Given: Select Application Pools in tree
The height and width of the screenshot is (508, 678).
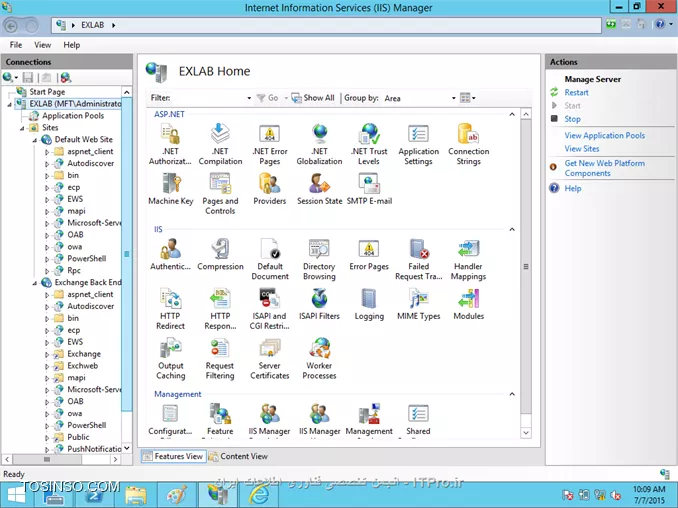Looking at the screenshot, I should point(73,116).
